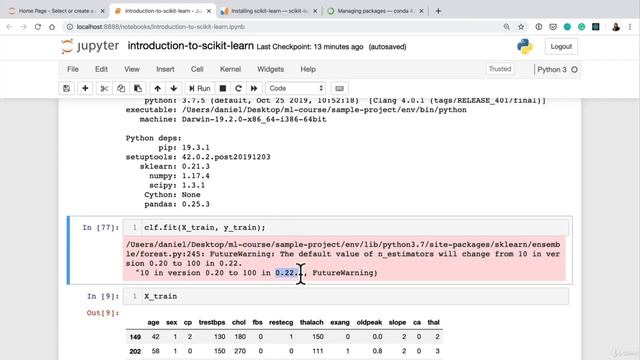Rename notebook title introduction-to-scikit-learn
The width and height of the screenshot is (640, 360).
(191, 46)
